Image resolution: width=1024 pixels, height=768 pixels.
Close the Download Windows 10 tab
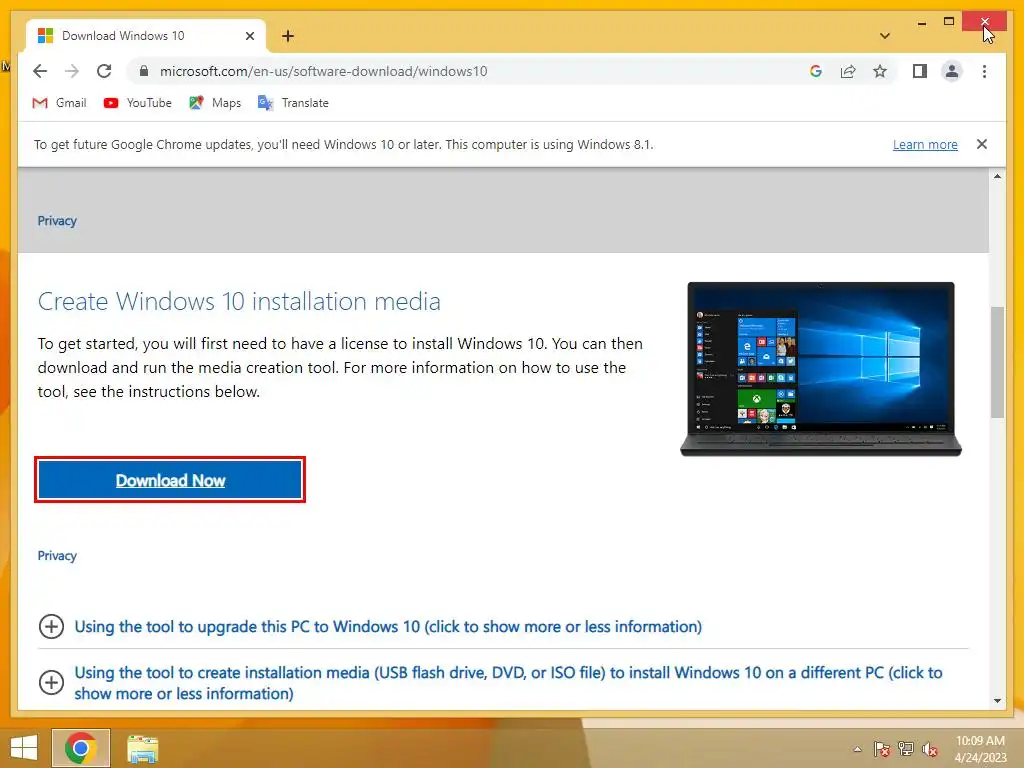tap(249, 36)
